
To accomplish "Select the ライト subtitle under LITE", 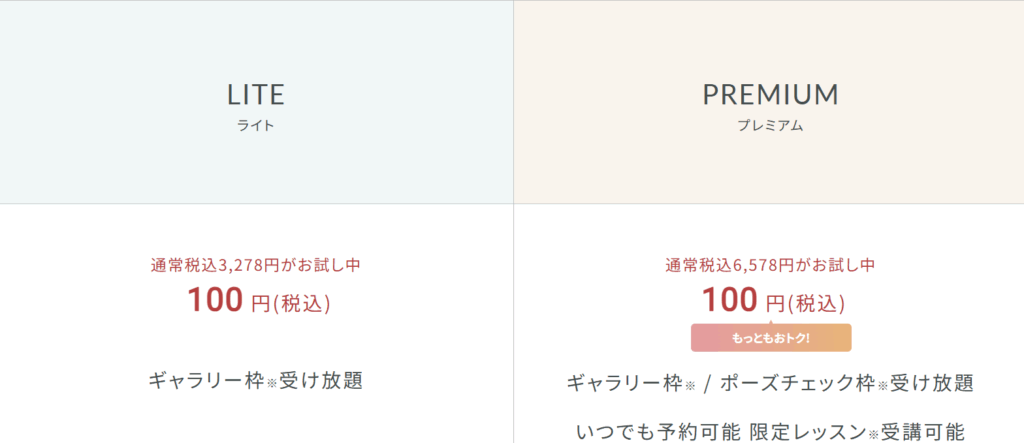I will (x=256, y=126).
